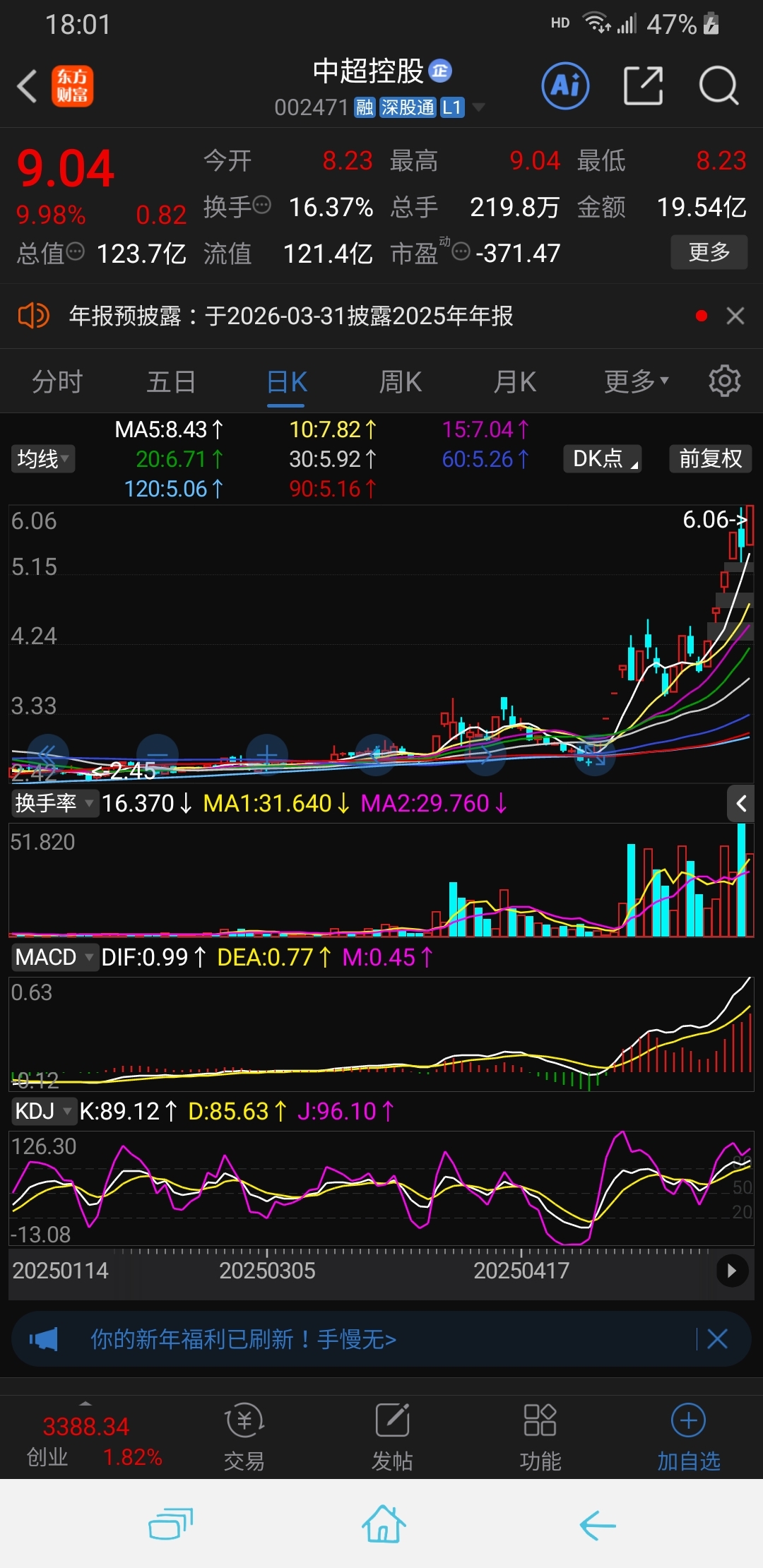
Task: Tap the blue megaphone banner icon
Action: point(44,1338)
